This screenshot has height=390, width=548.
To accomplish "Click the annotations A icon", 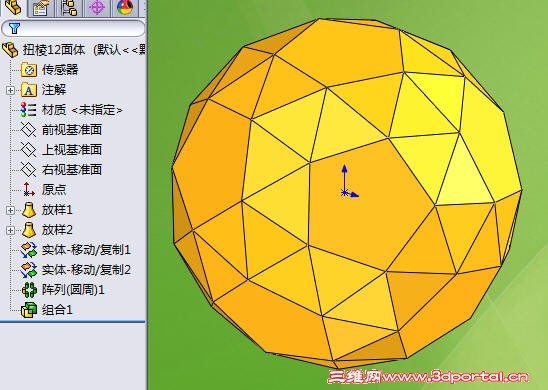I will click(x=29, y=90).
